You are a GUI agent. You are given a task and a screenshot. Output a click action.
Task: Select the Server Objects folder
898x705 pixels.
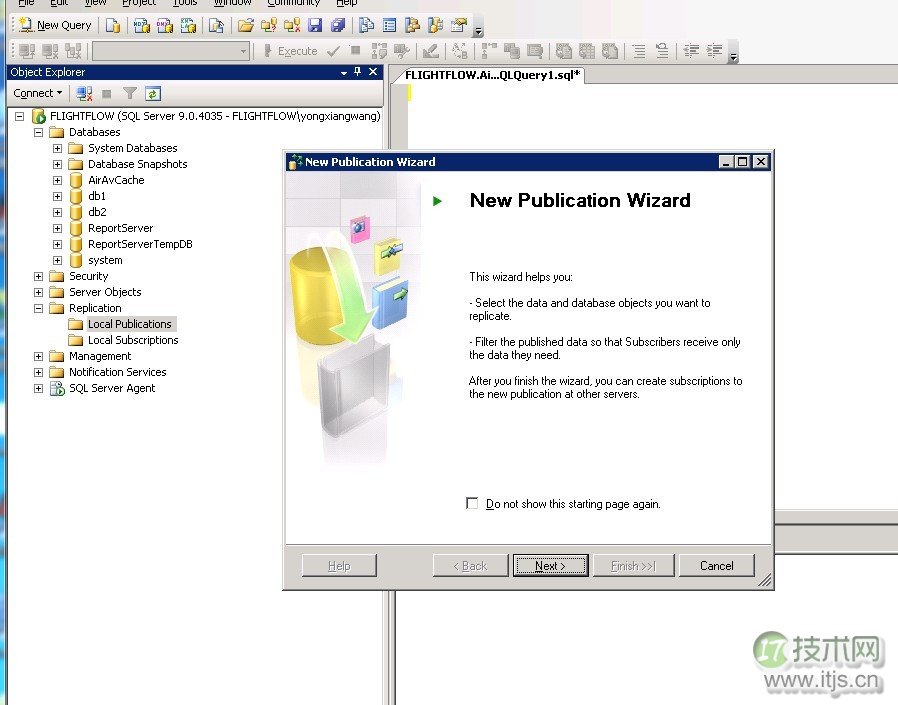(105, 292)
